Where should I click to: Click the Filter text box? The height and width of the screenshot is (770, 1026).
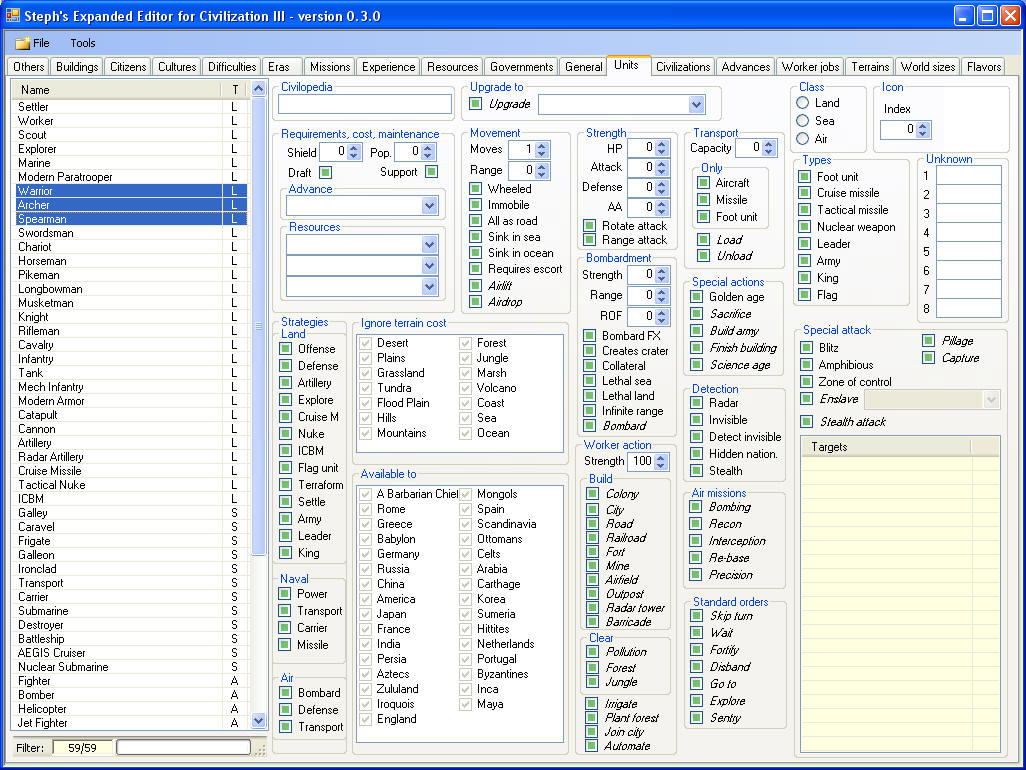pyautogui.click(x=183, y=747)
